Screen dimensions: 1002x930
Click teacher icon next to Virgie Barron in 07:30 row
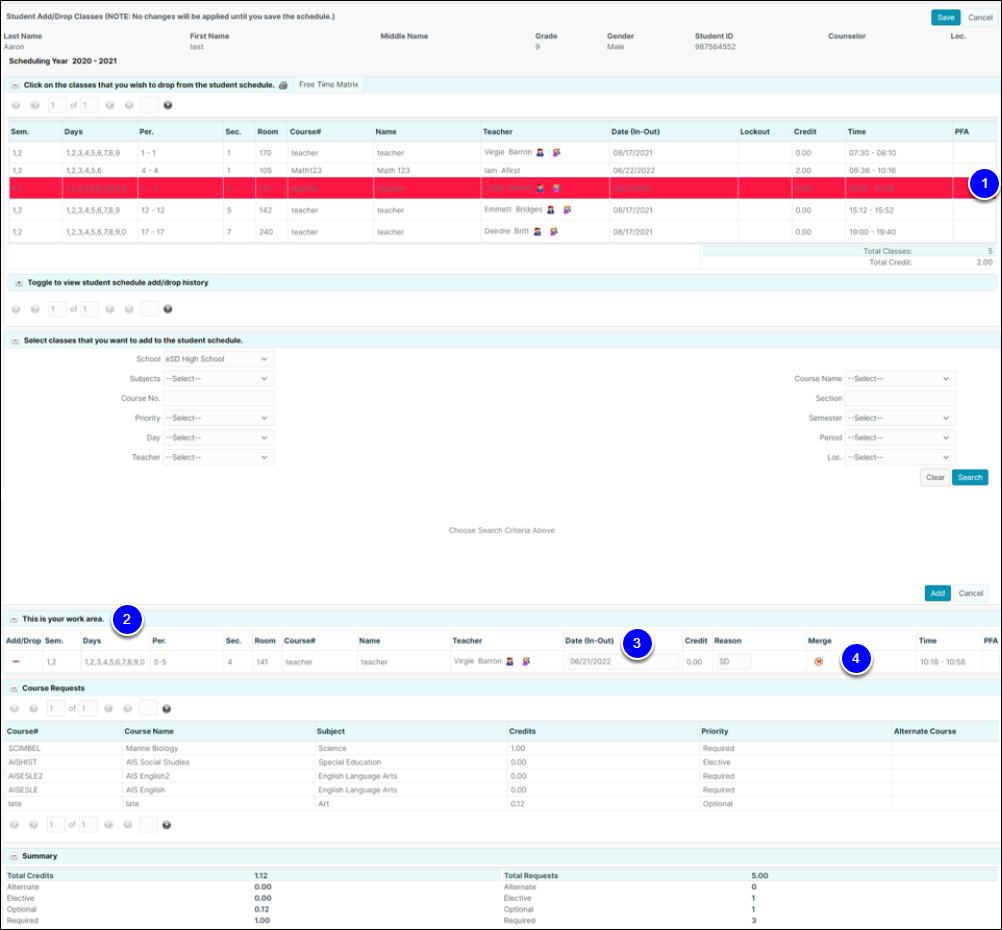[x=540, y=153]
